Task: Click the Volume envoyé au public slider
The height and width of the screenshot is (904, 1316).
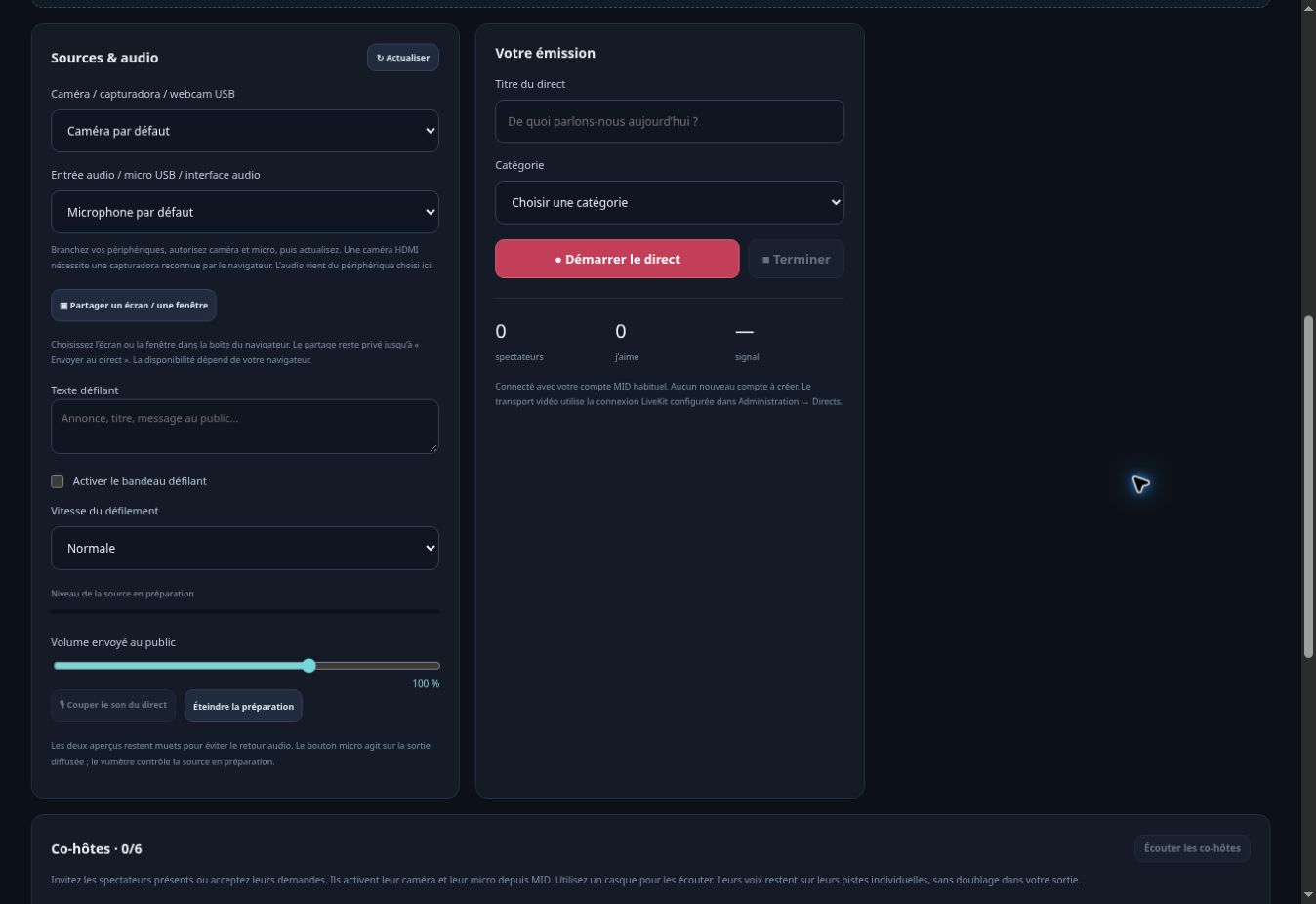Action: (x=247, y=666)
